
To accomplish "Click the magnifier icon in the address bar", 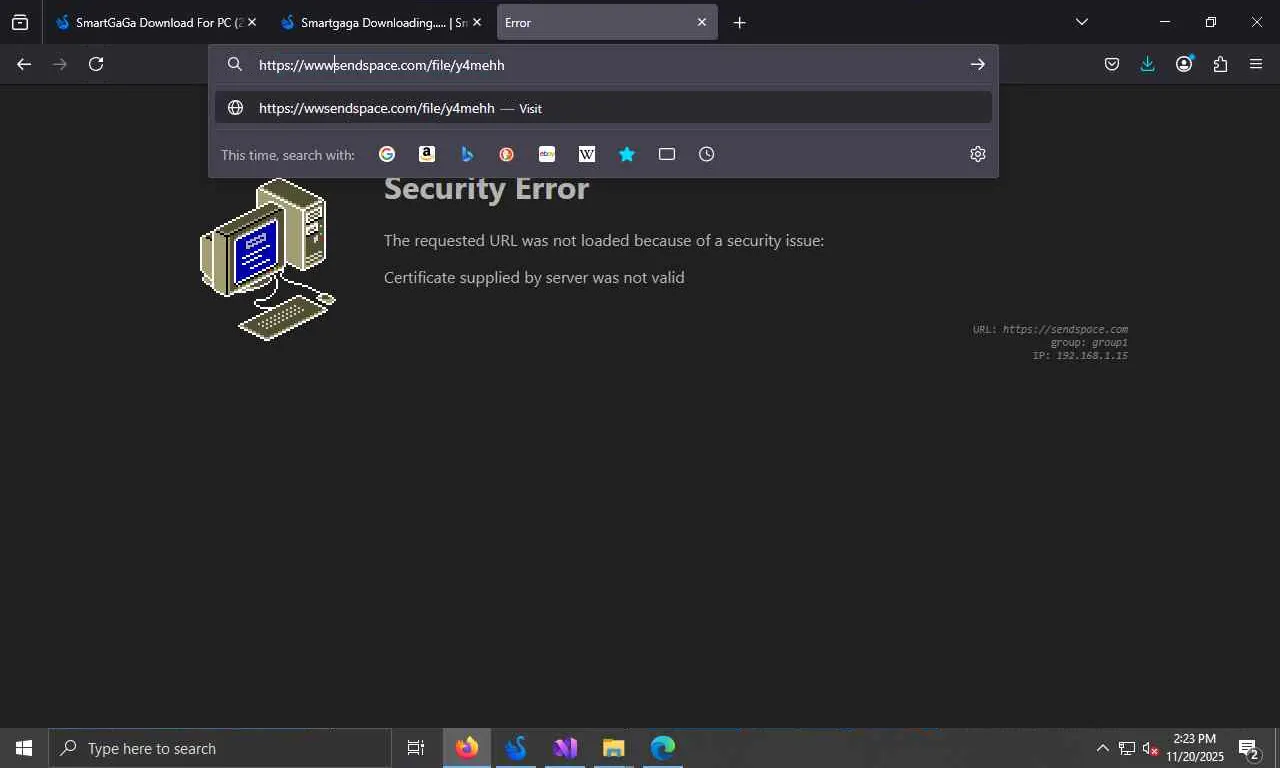I will 235,64.
